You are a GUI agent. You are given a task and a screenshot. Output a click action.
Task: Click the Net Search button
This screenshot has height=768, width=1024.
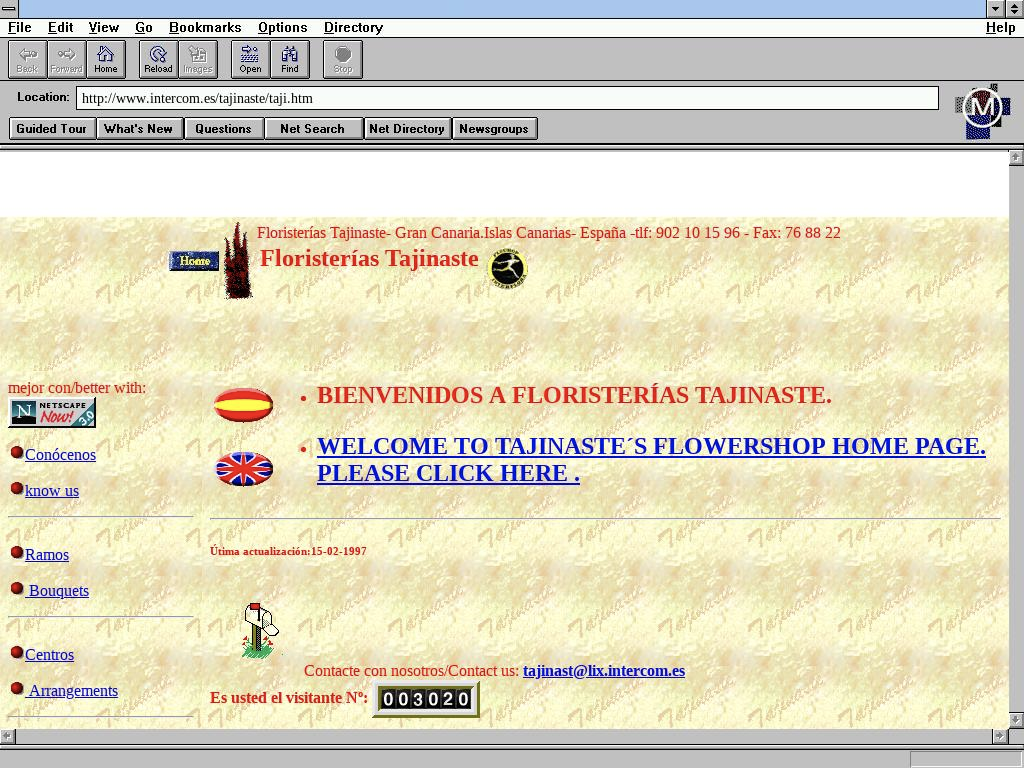pyautogui.click(x=312, y=128)
